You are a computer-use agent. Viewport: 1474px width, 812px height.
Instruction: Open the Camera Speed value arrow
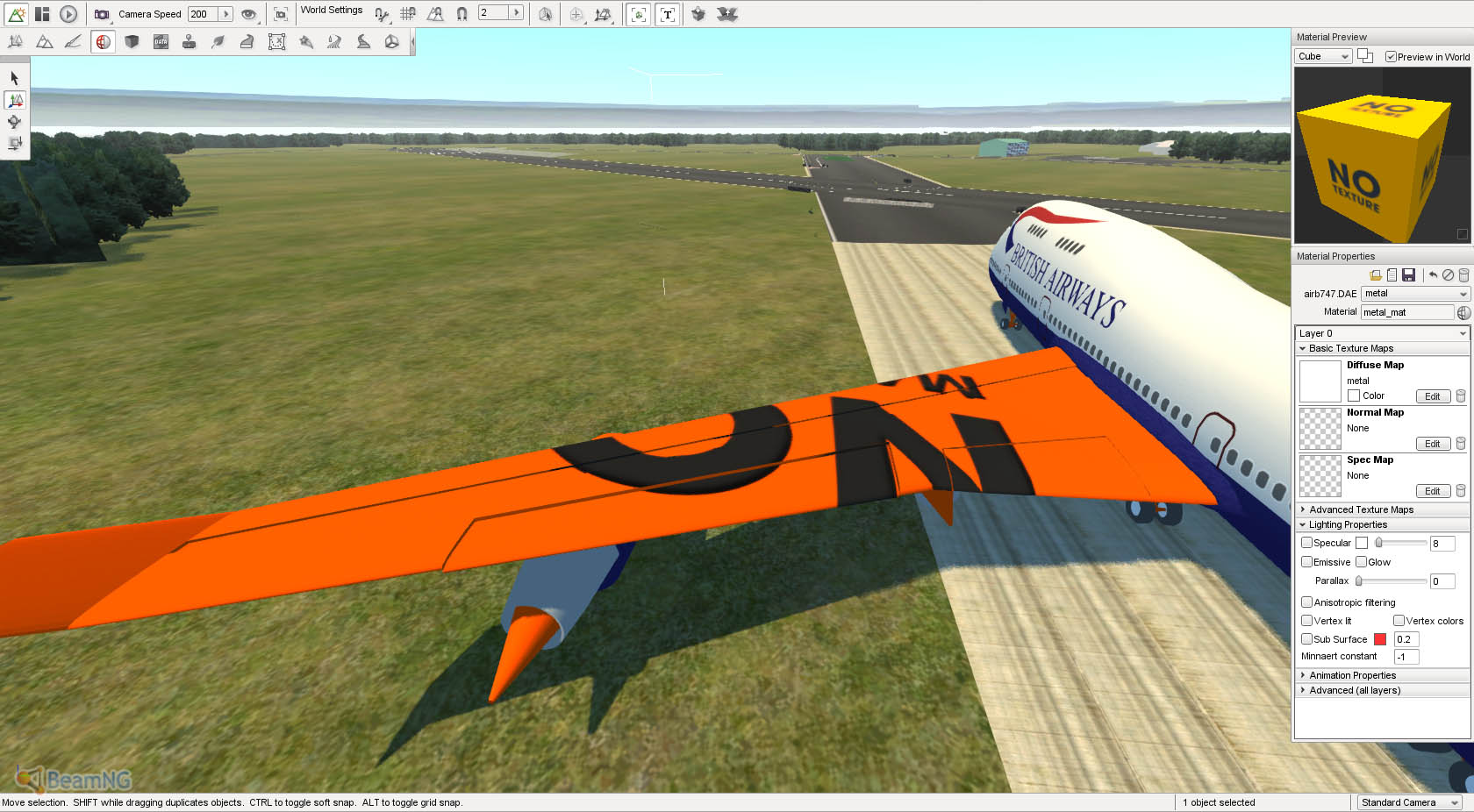point(225,14)
